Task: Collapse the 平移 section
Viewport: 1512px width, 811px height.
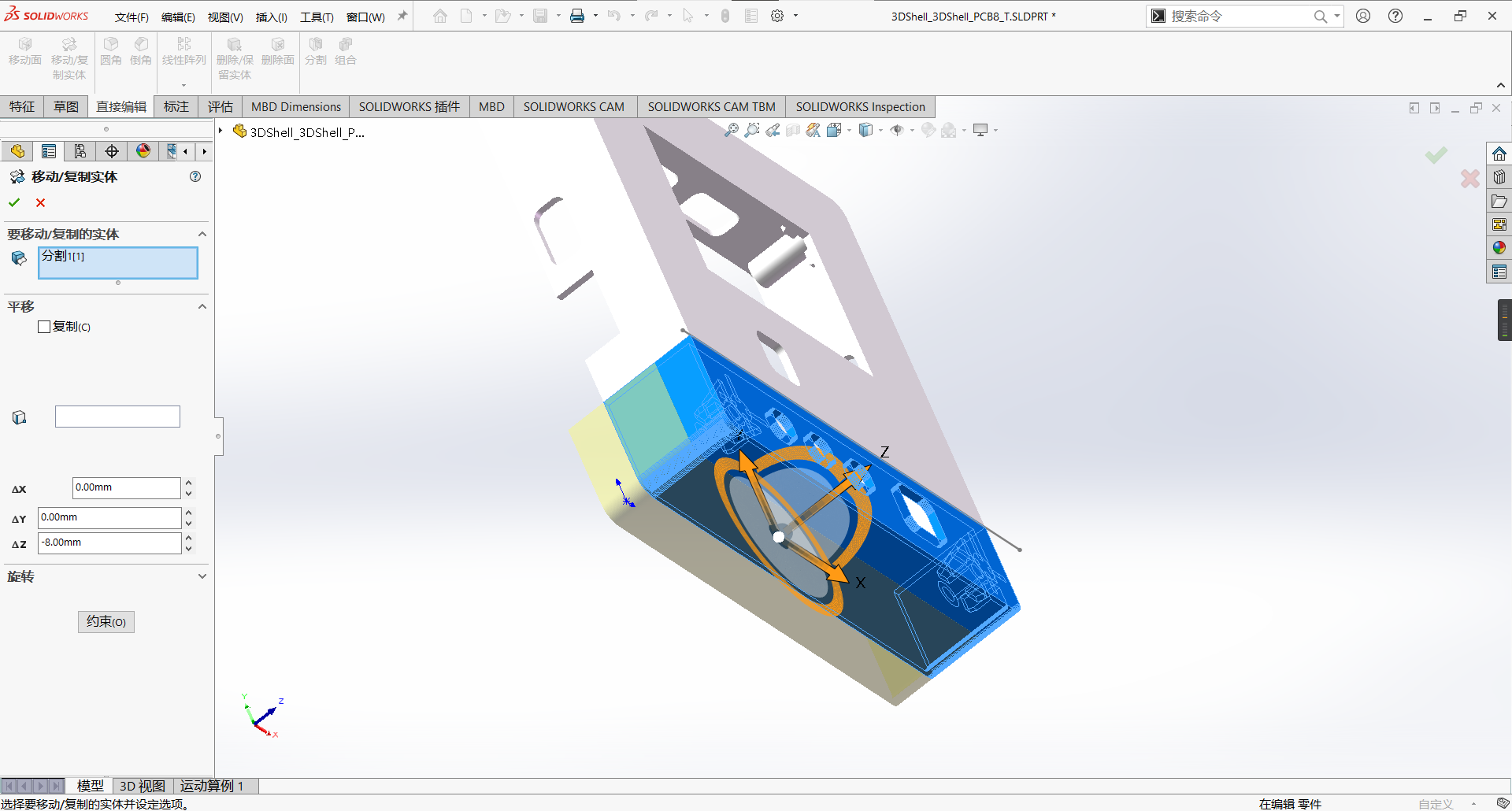Action: click(x=202, y=306)
